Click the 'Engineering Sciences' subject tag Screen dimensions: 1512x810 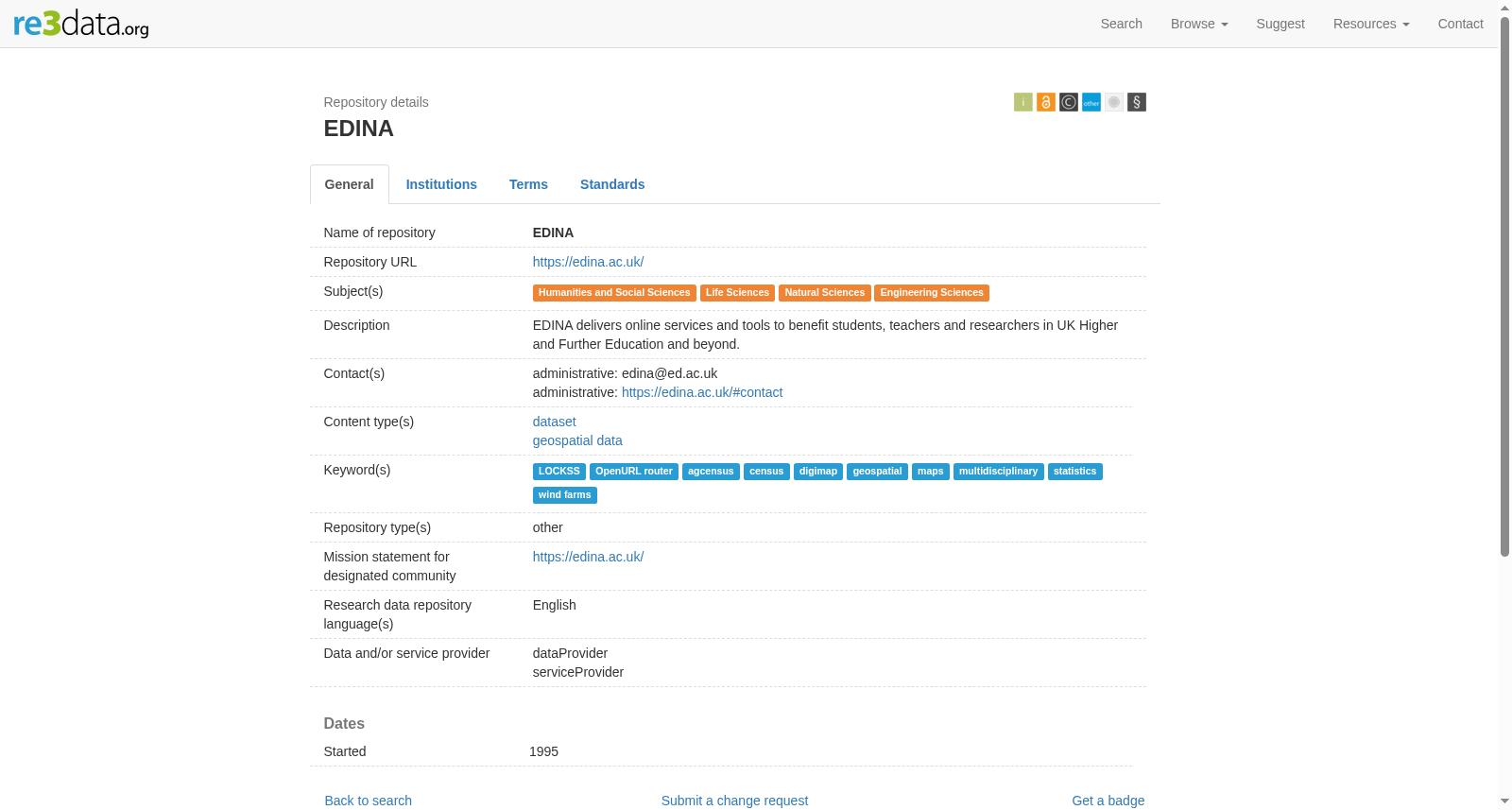tap(932, 293)
